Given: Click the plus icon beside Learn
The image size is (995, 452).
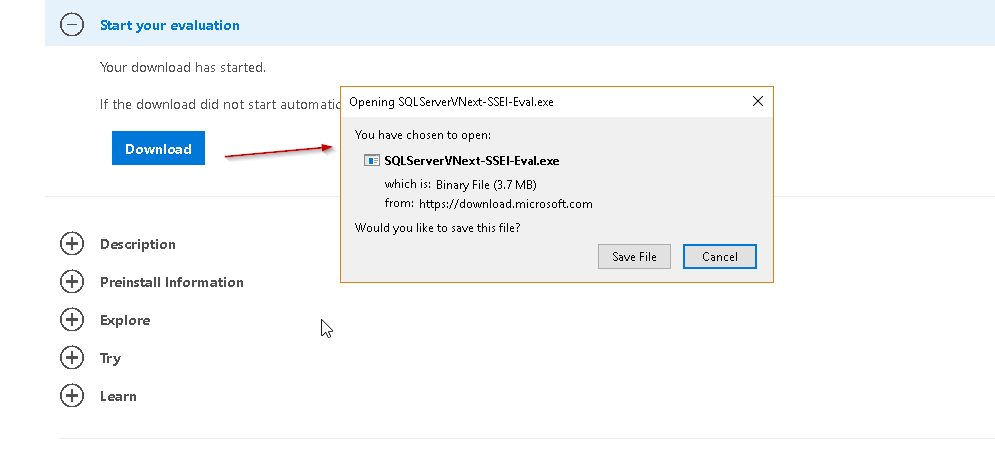Looking at the screenshot, I should click(72, 396).
